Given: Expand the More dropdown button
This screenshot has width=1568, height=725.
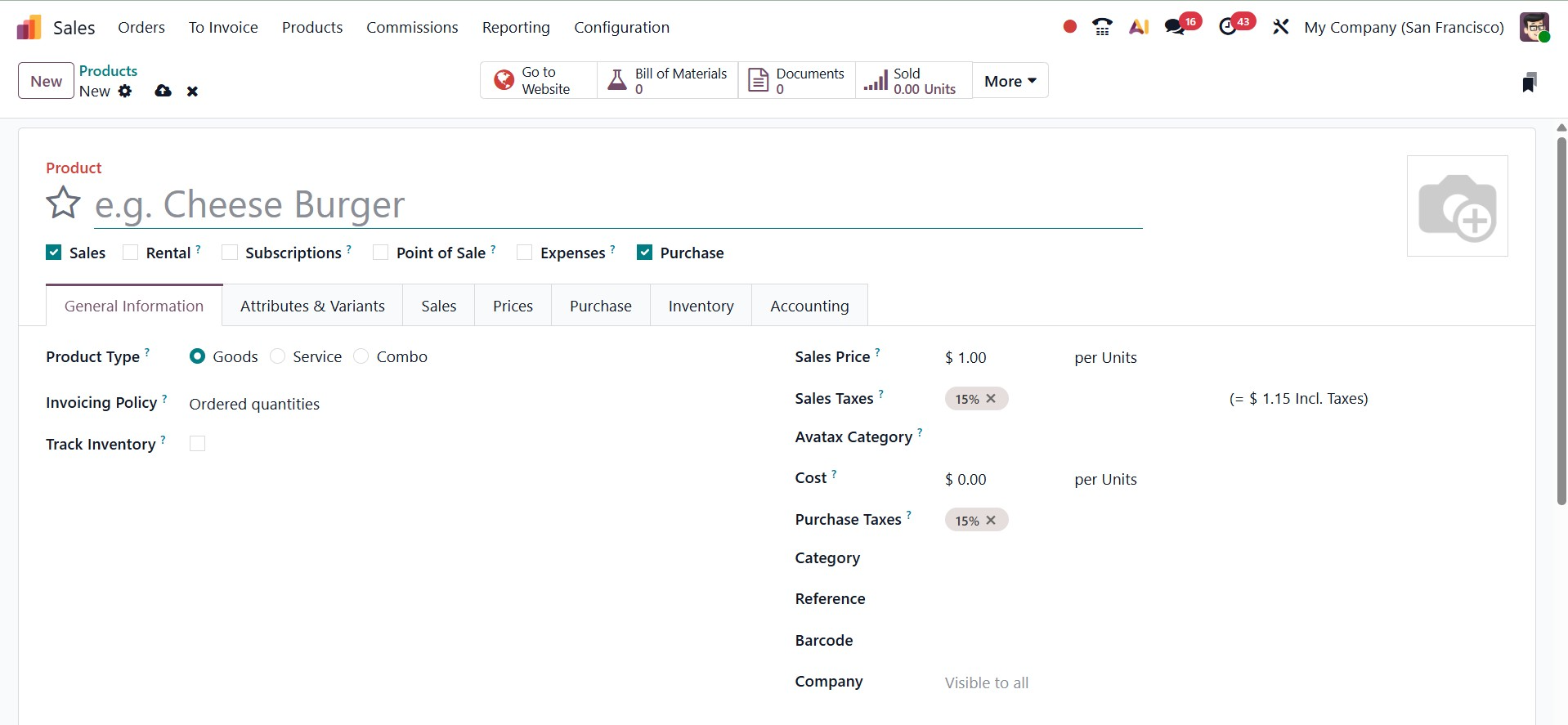Looking at the screenshot, I should pyautogui.click(x=1010, y=81).
